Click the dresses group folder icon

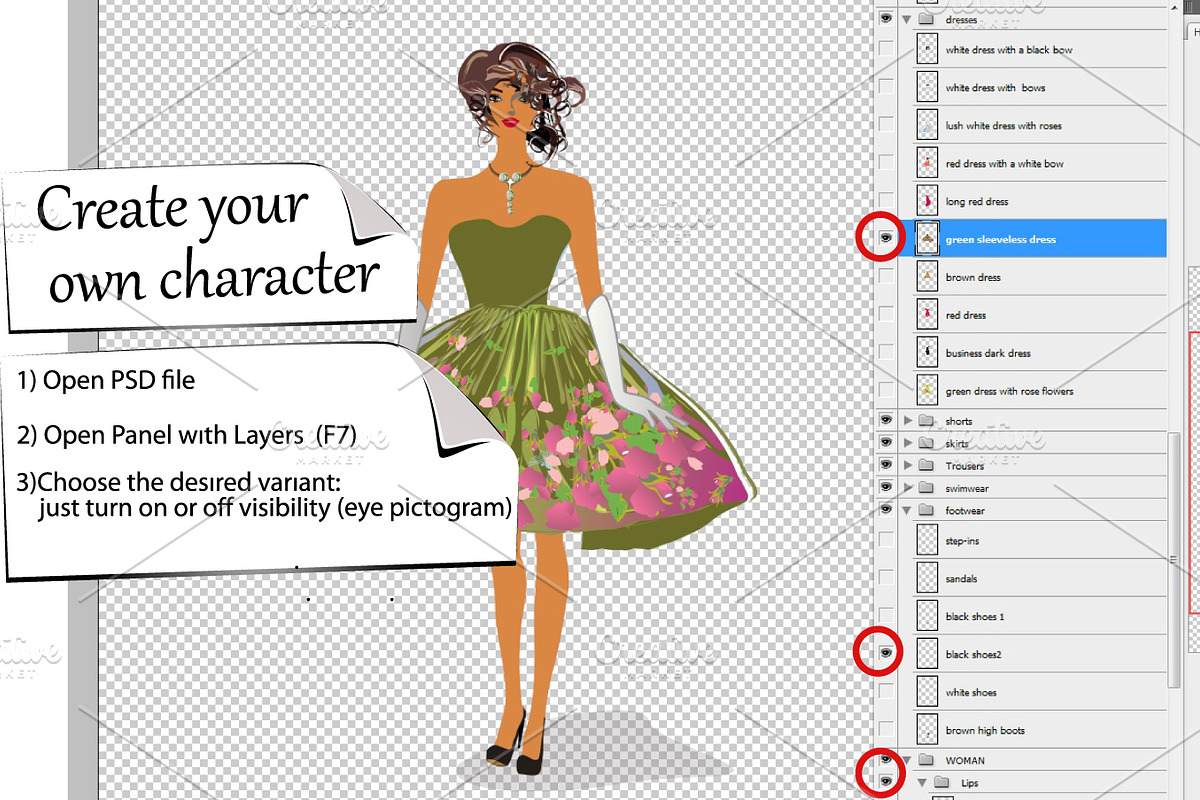coord(925,19)
